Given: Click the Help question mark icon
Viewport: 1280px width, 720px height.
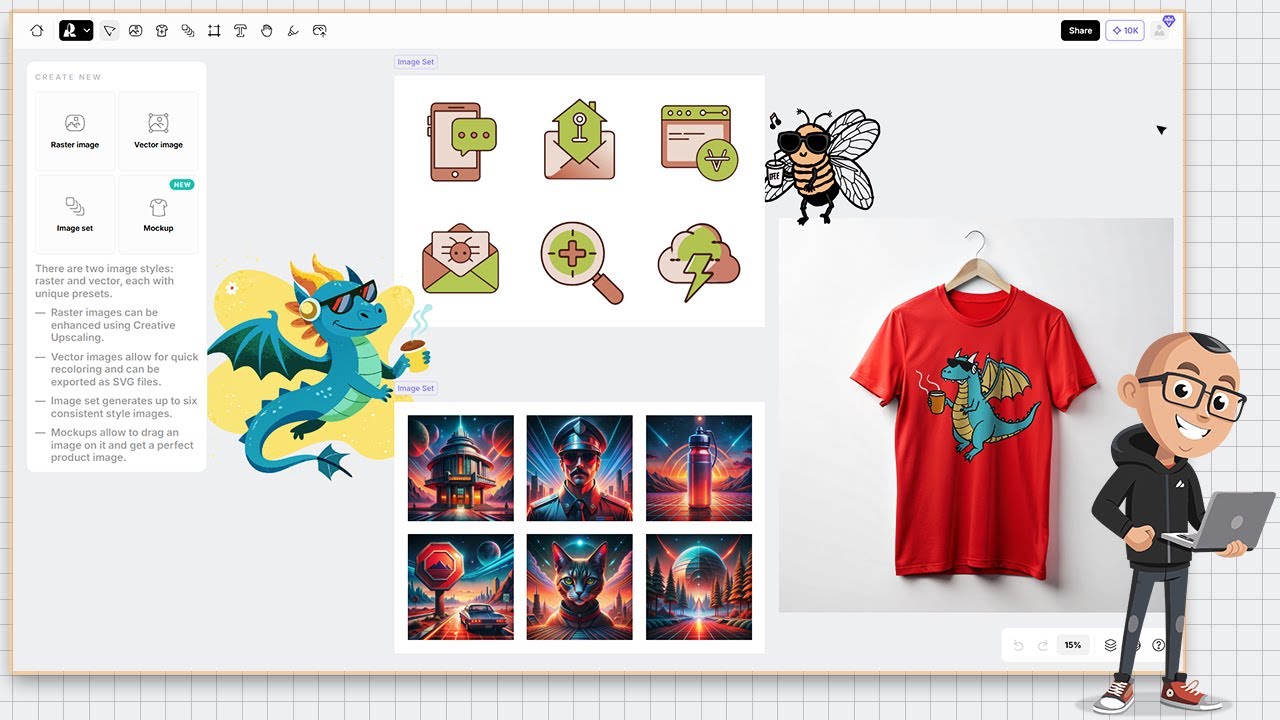Looking at the screenshot, I should click(1159, 645).
